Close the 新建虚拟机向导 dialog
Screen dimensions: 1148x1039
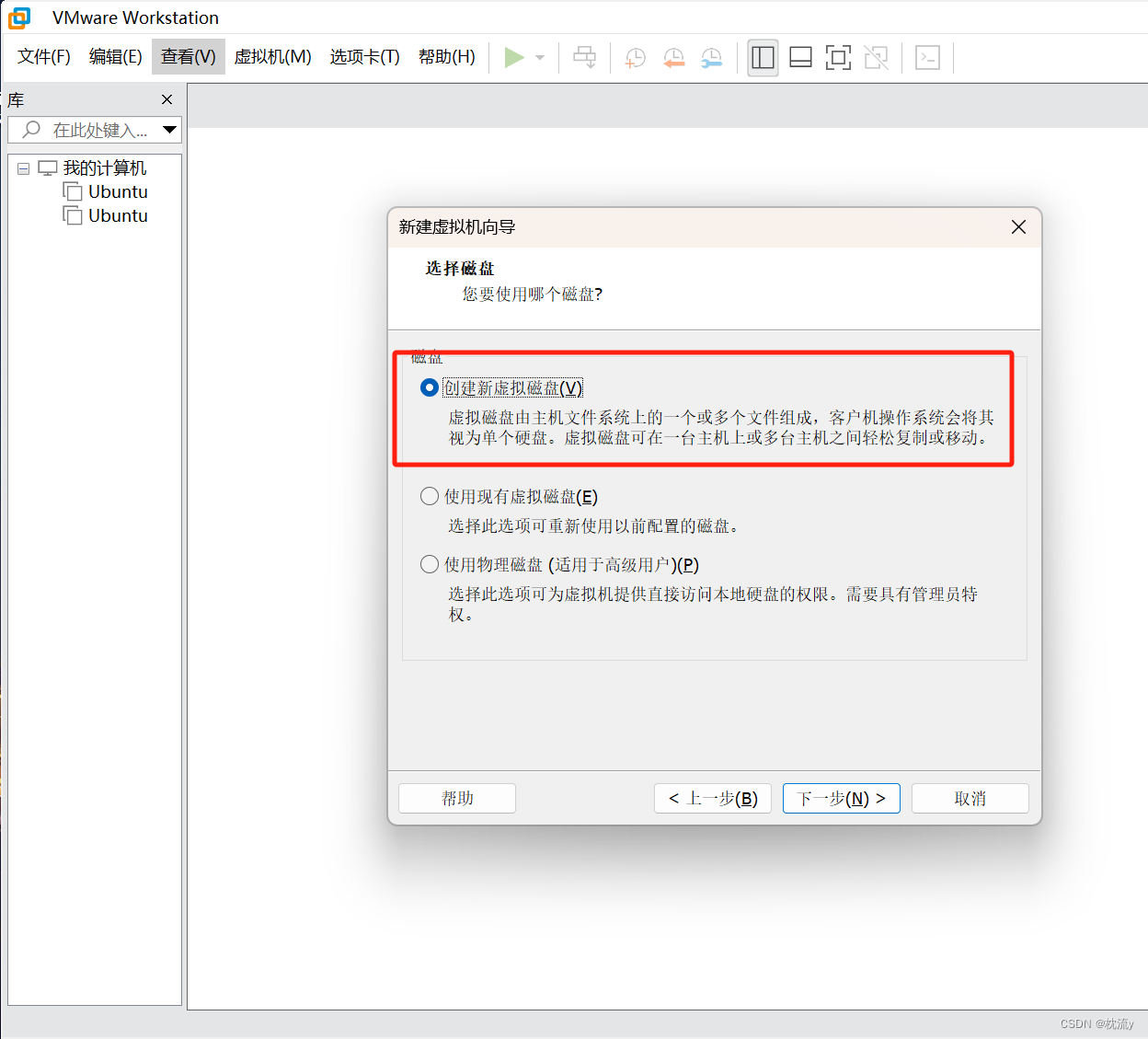pos(1018,227)
